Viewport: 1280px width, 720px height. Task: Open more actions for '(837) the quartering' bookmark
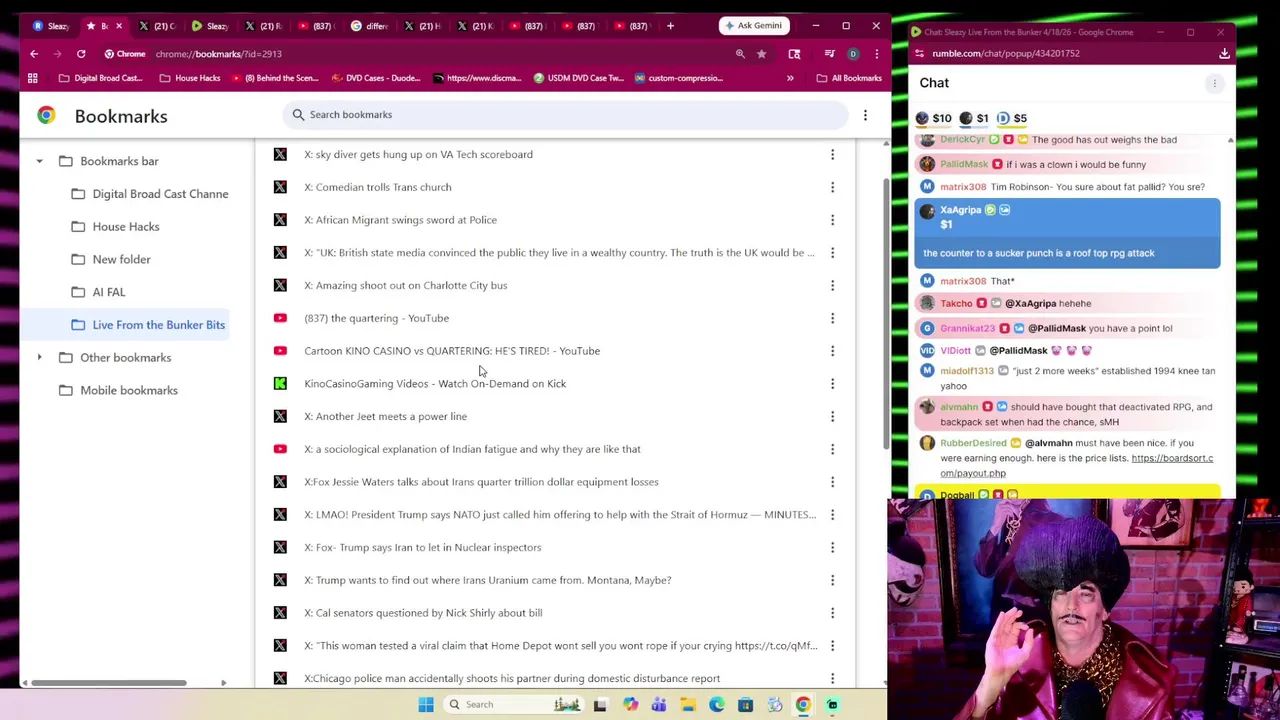(832, 318)
